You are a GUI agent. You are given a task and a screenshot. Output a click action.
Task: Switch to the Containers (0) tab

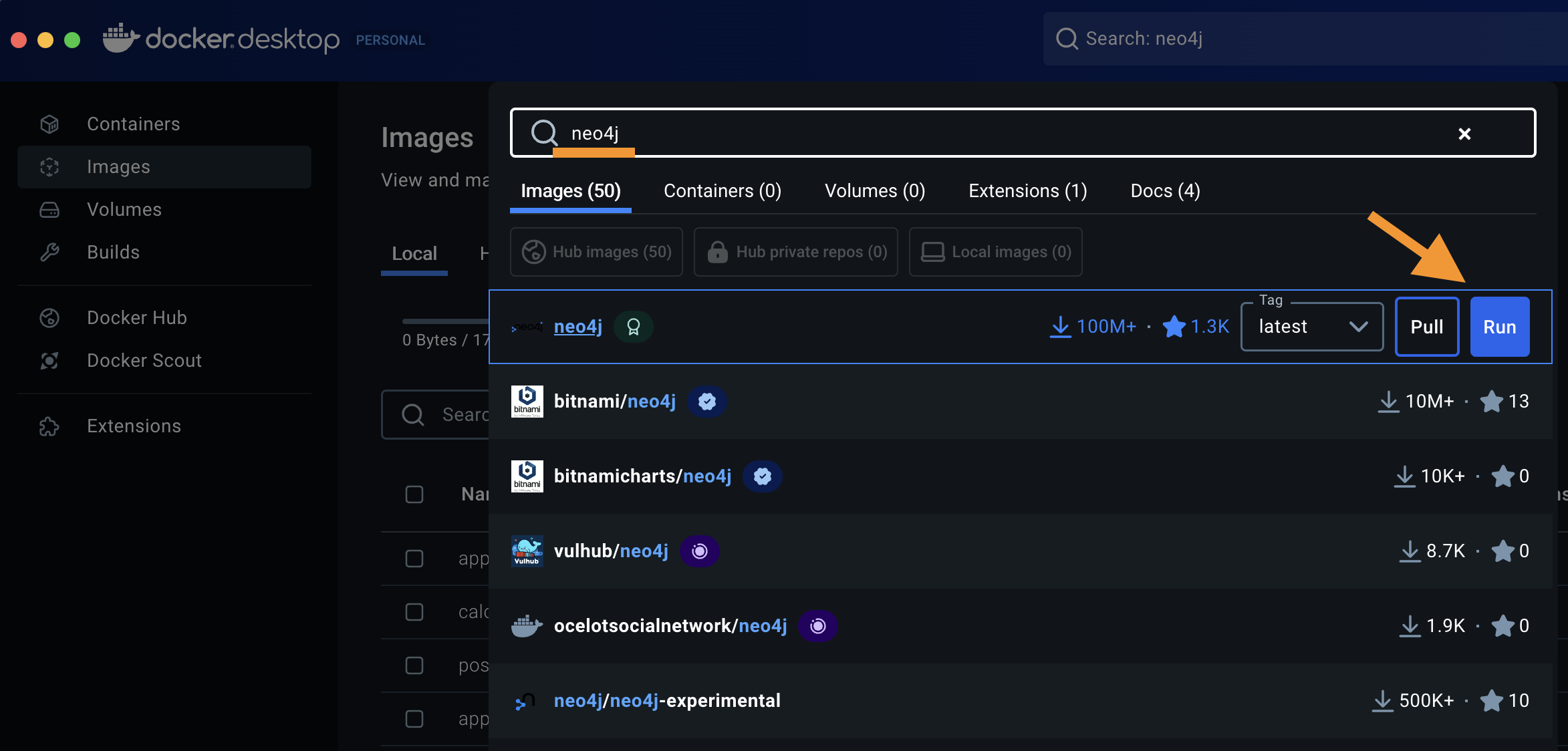click(x=722, y=190)
